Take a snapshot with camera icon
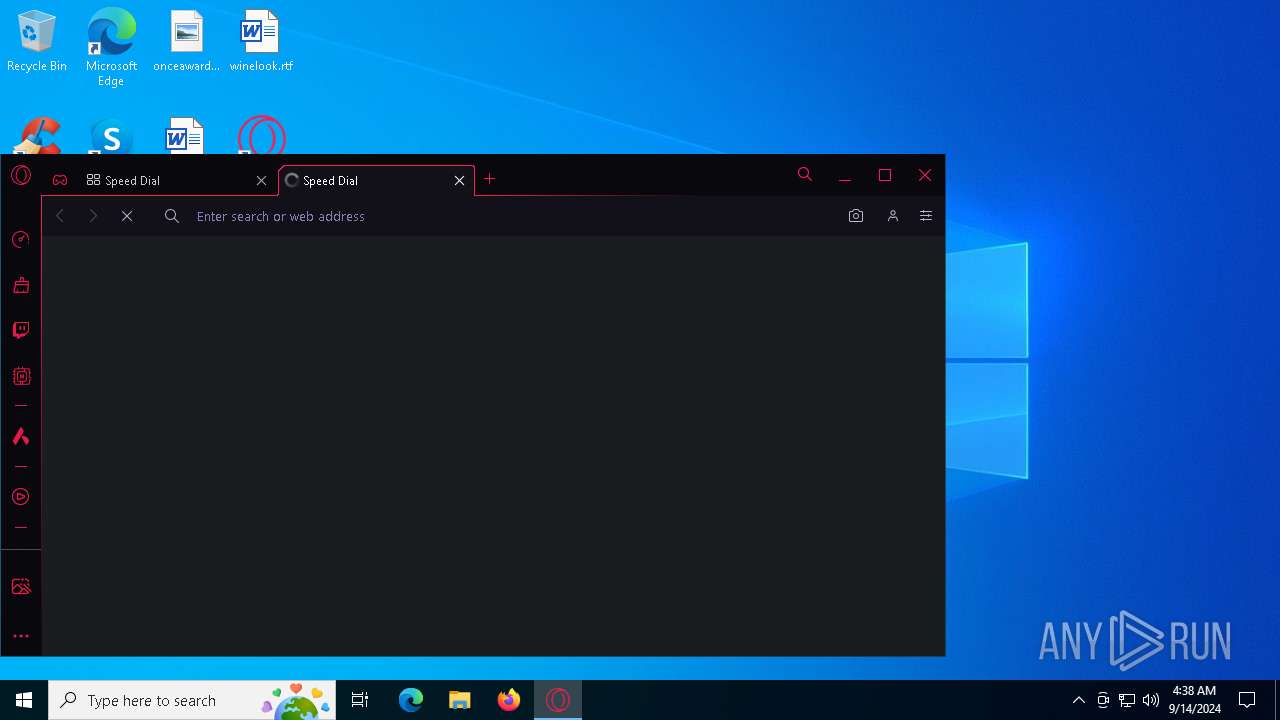The width and height of the screenshot is (1280, 720). click(x=856, y=216)
